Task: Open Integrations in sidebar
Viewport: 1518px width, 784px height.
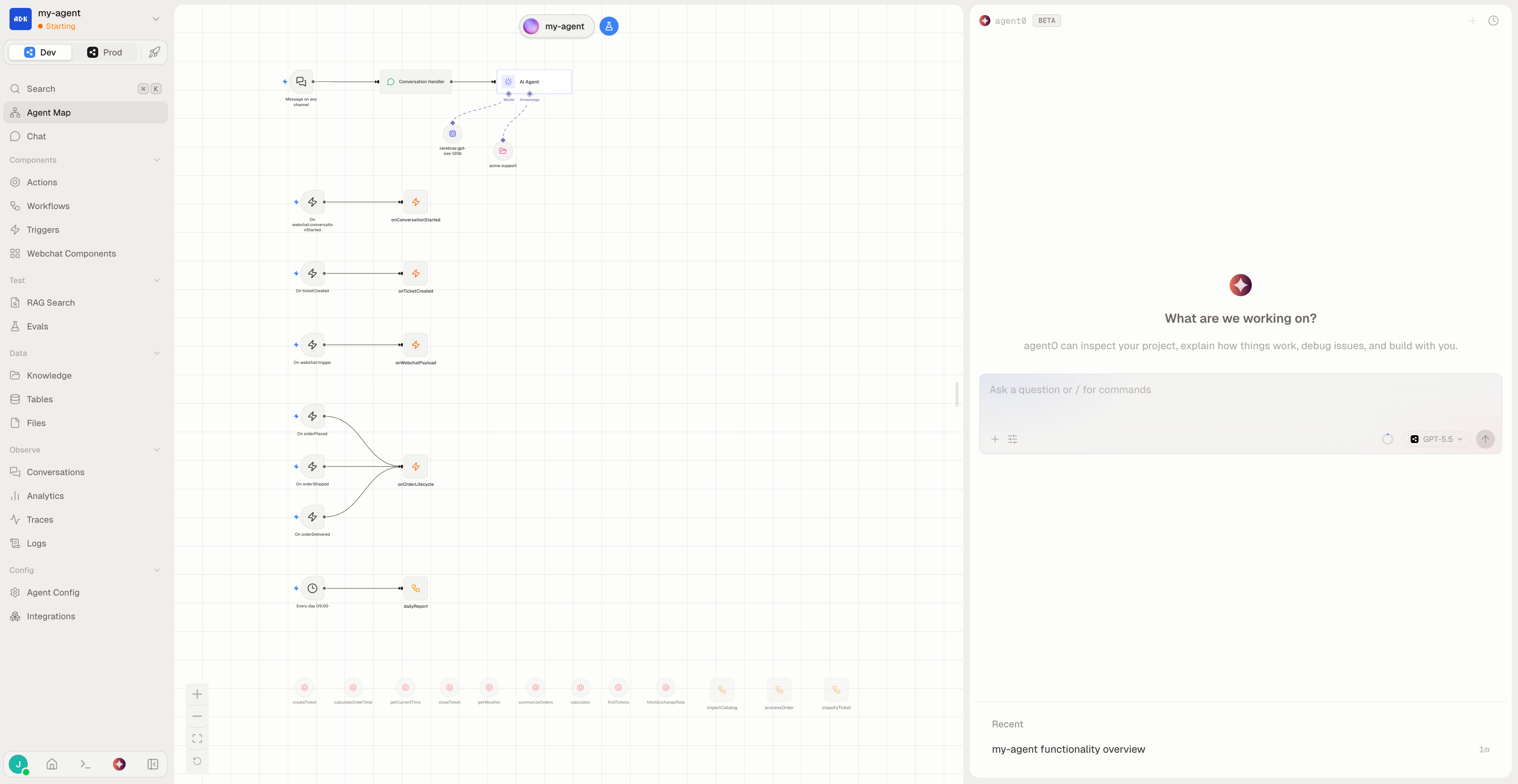Action: coord(86,616)
